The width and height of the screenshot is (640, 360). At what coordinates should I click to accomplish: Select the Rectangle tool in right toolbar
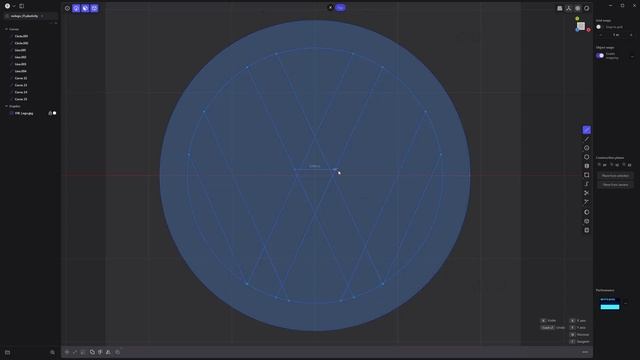587,175
